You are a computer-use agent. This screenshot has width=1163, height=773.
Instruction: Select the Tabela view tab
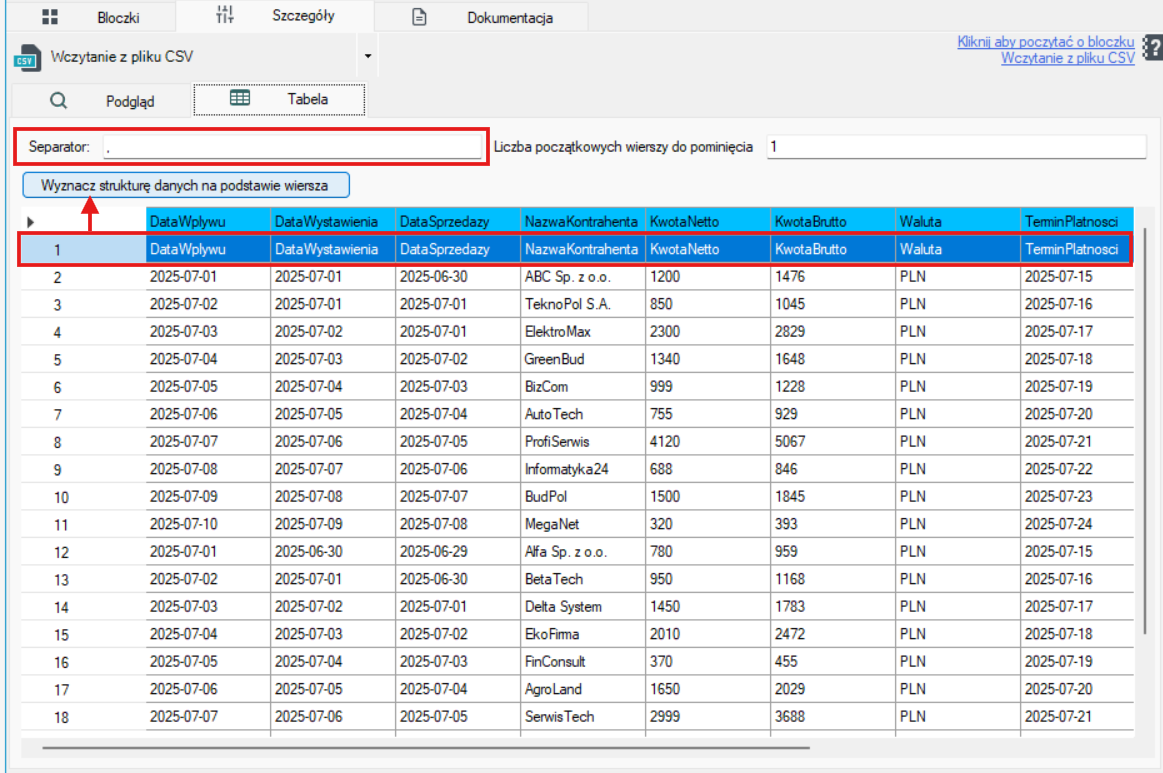(x=280, y=99)
